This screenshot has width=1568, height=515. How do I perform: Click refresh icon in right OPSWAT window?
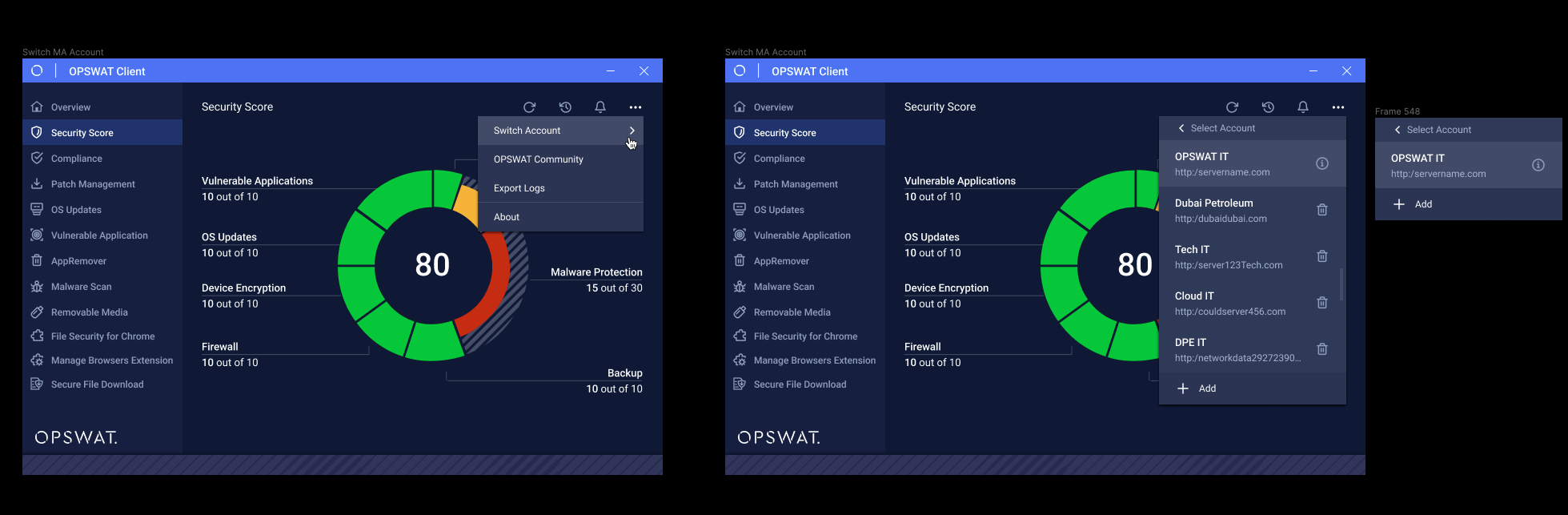[x=1232, y=107]
